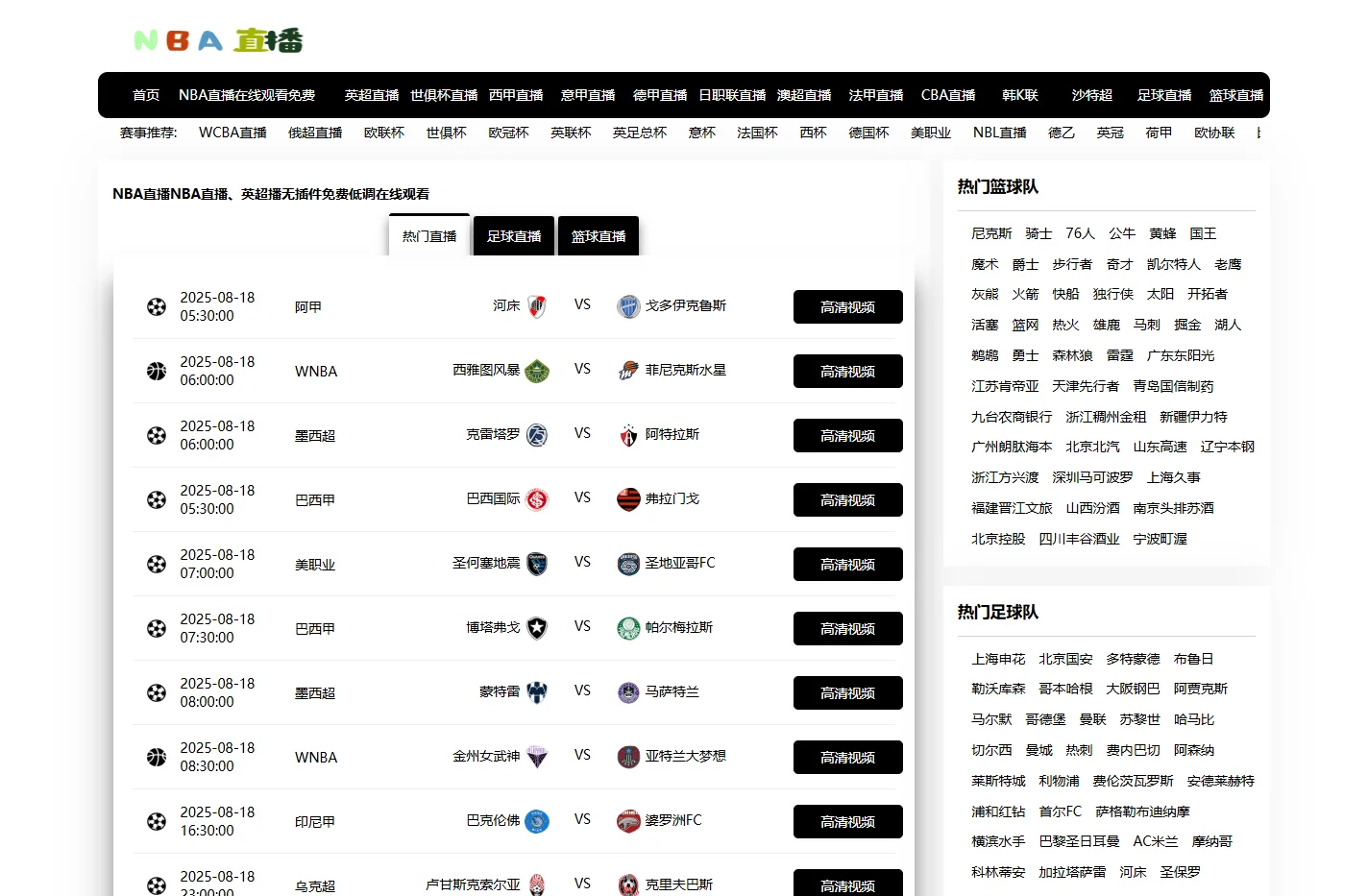Click the 蒙特雷 team crest
Image resolution: width=1368 pixels, height=896 pixels.
click(537, 692)
